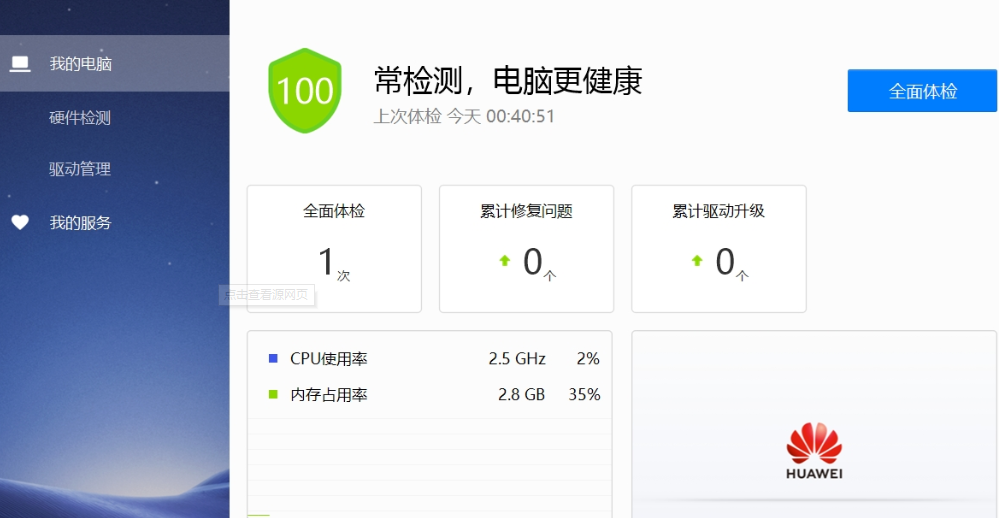Click the 内存占用率 label
The image size is (999, 518).
pos(329,395)
